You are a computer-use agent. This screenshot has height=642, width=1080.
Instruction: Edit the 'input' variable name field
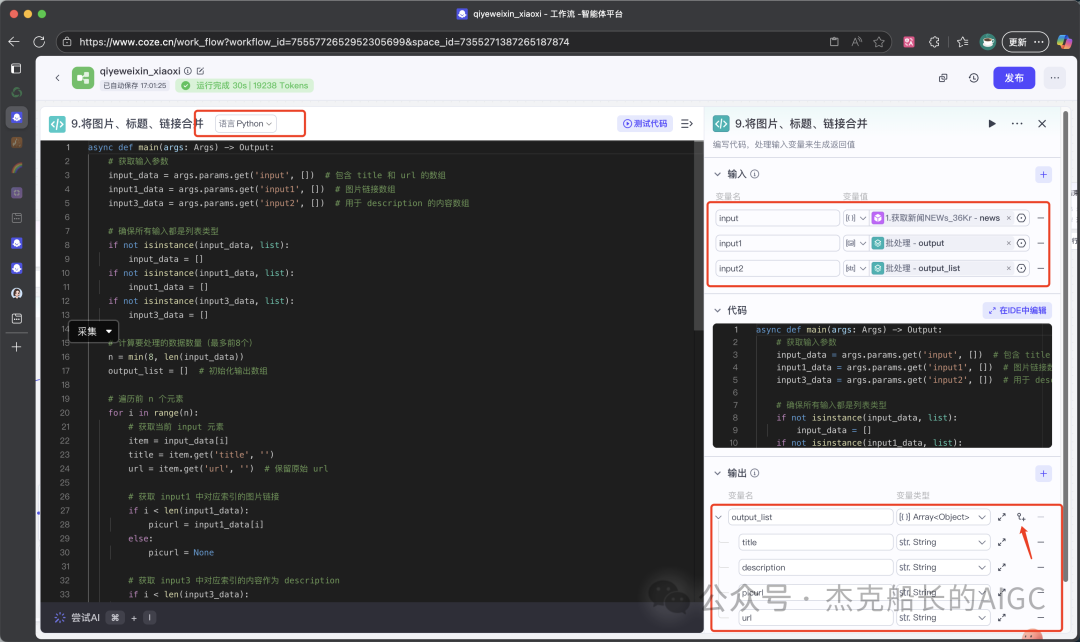pyautogui.click(x=777, y=218)
